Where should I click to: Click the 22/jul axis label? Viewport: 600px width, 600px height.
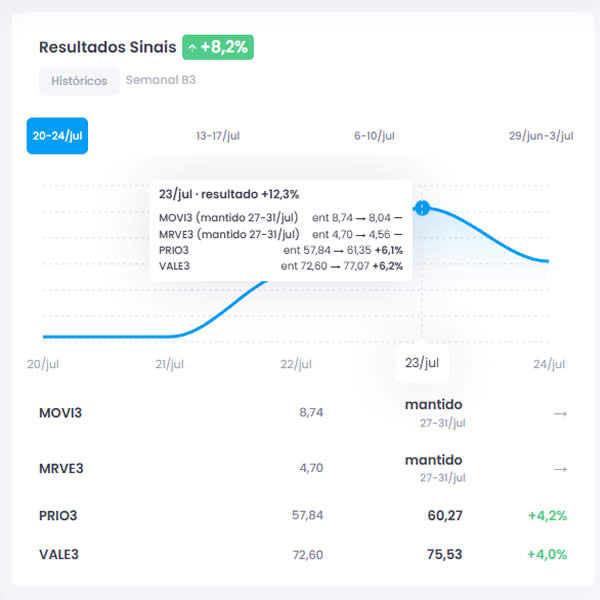[x=296, y=364]
